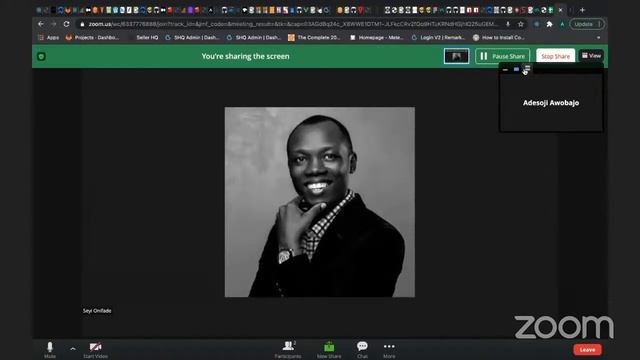Open the Apps bookmark shortcut
Image resolution: width=640 pixels, height=360 pixels.
coord(49,38)
